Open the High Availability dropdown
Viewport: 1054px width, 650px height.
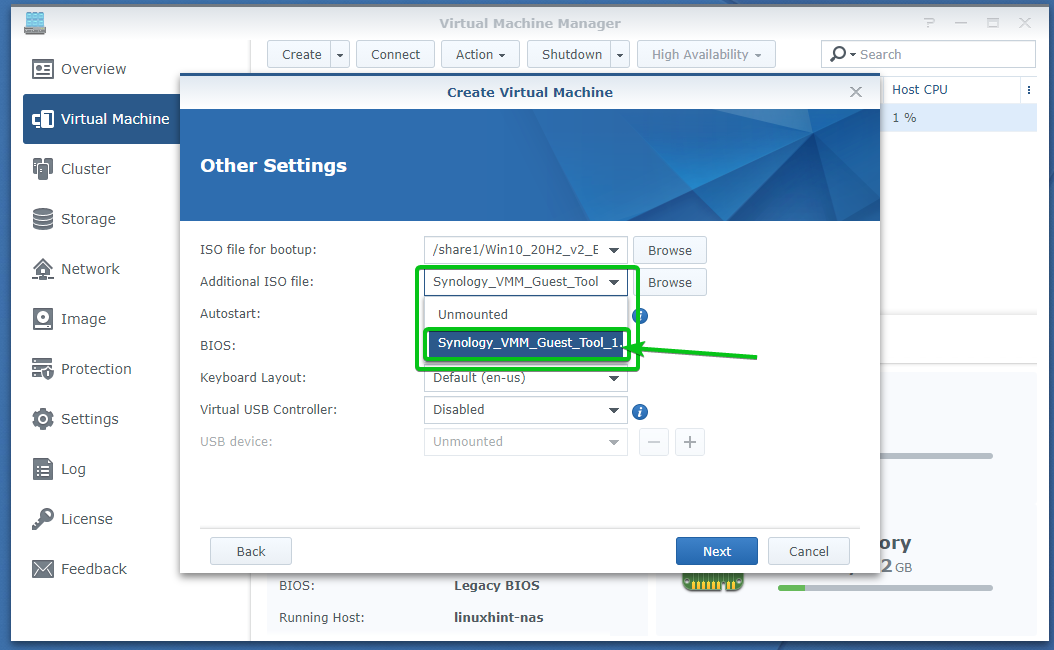coord(706,54)
